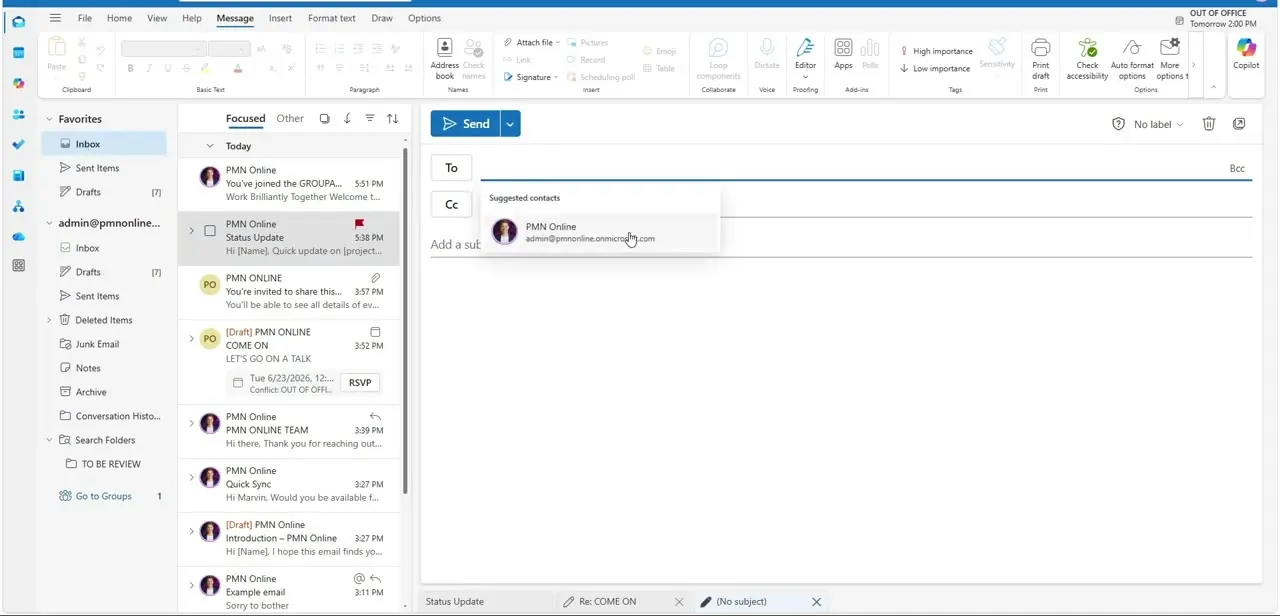
Task: Switch to the Focused inbox tab
Action: 245,119
